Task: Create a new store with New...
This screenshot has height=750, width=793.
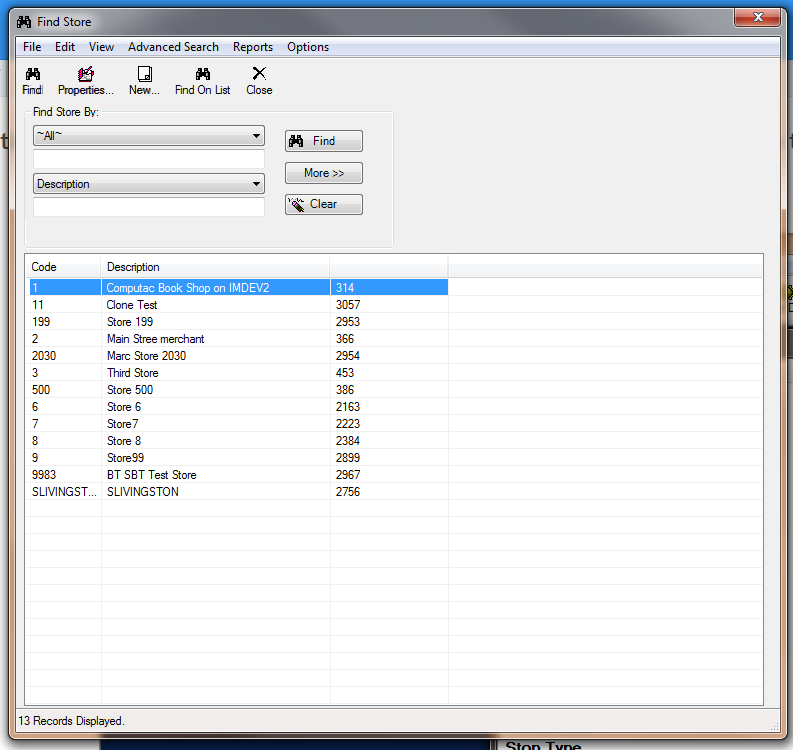Action: tap(145, 80)
